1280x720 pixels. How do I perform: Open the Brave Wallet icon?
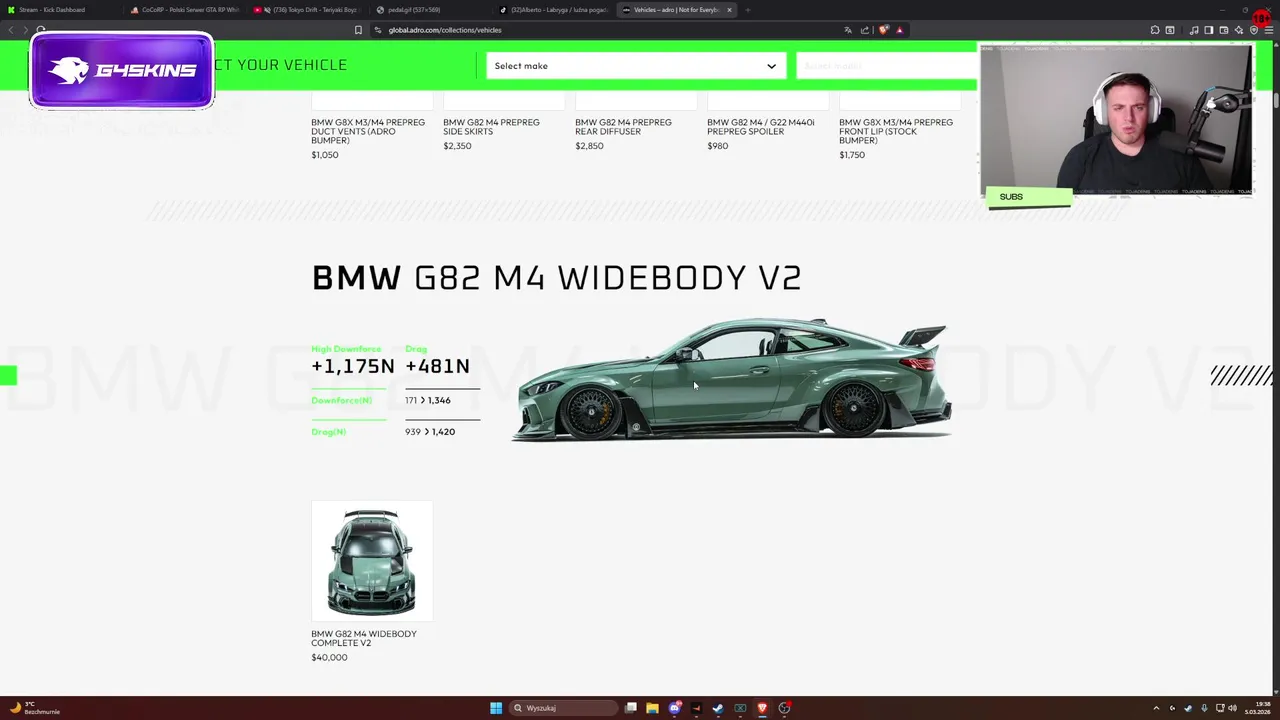coord(1224,30)
